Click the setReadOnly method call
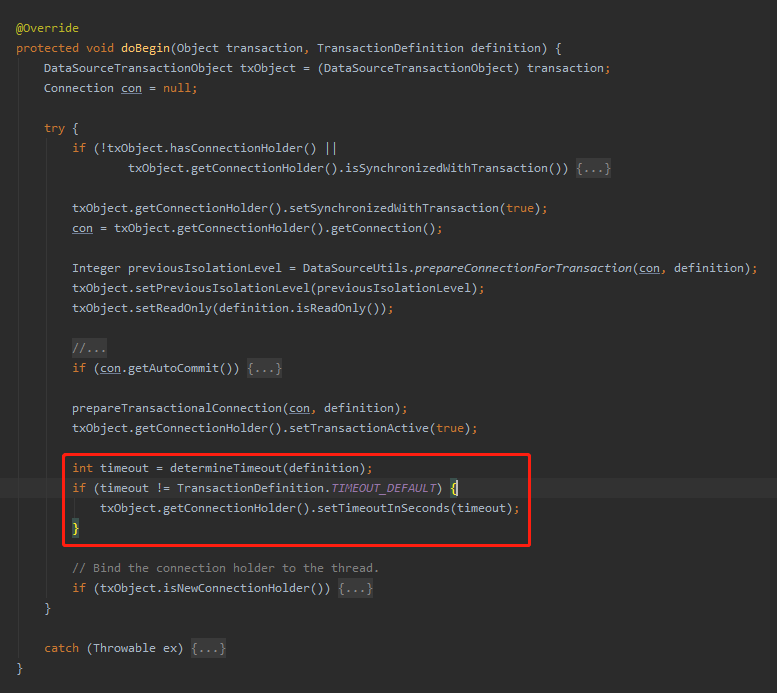777x693 pixels. click(173, 308)
